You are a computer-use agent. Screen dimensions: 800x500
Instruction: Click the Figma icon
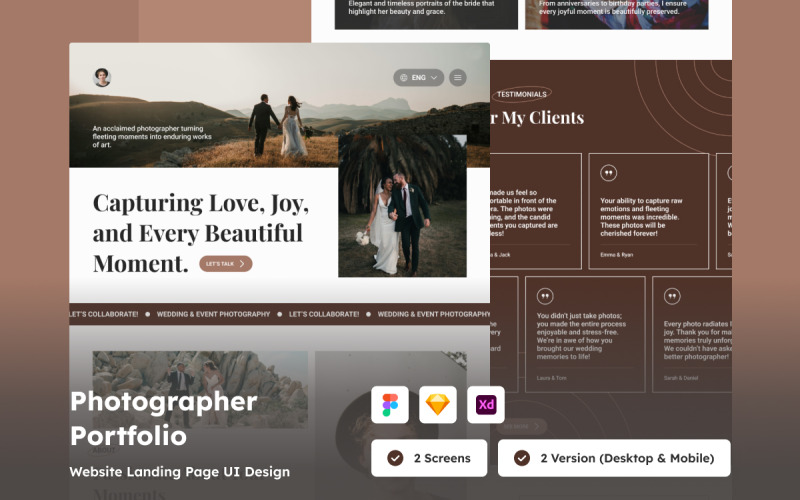(x=390, y=405)
